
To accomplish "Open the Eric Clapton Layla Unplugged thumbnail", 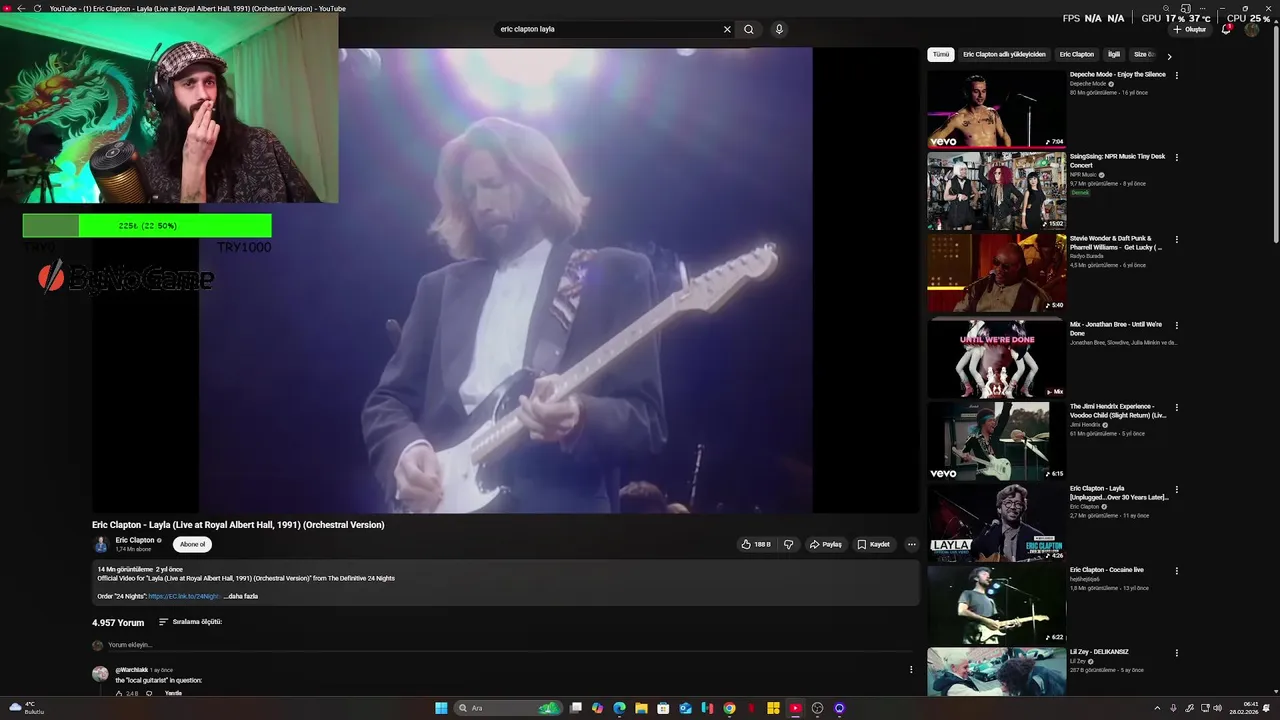I will pos(996,523).
